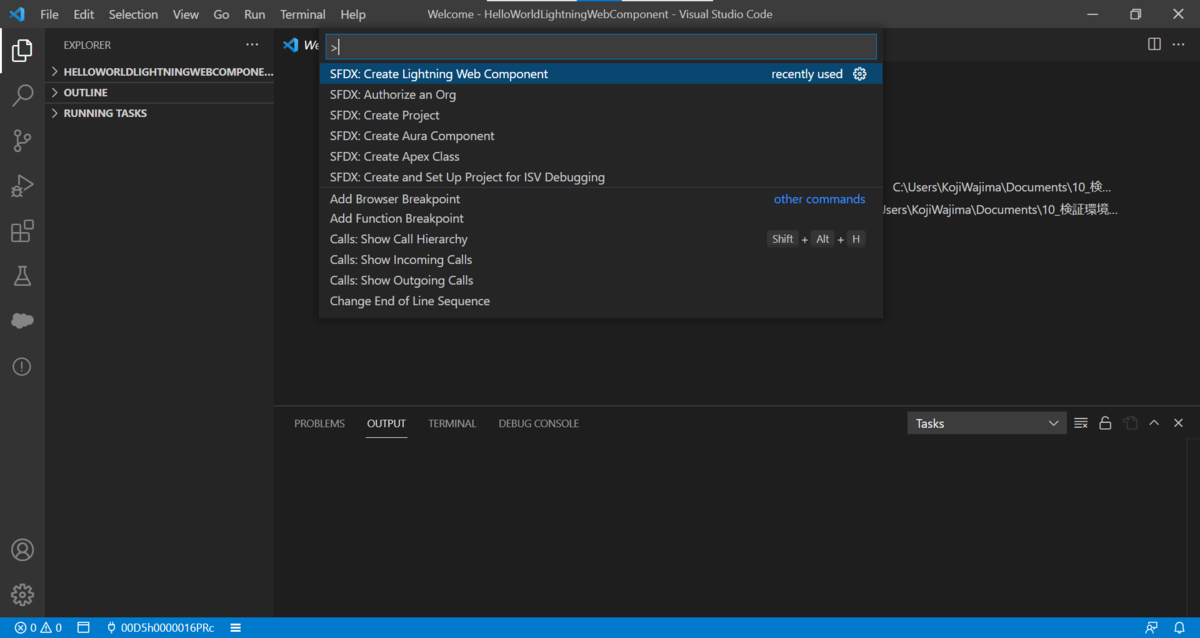Select SFDX: Authorize an Org

click(x=601, y=95)
